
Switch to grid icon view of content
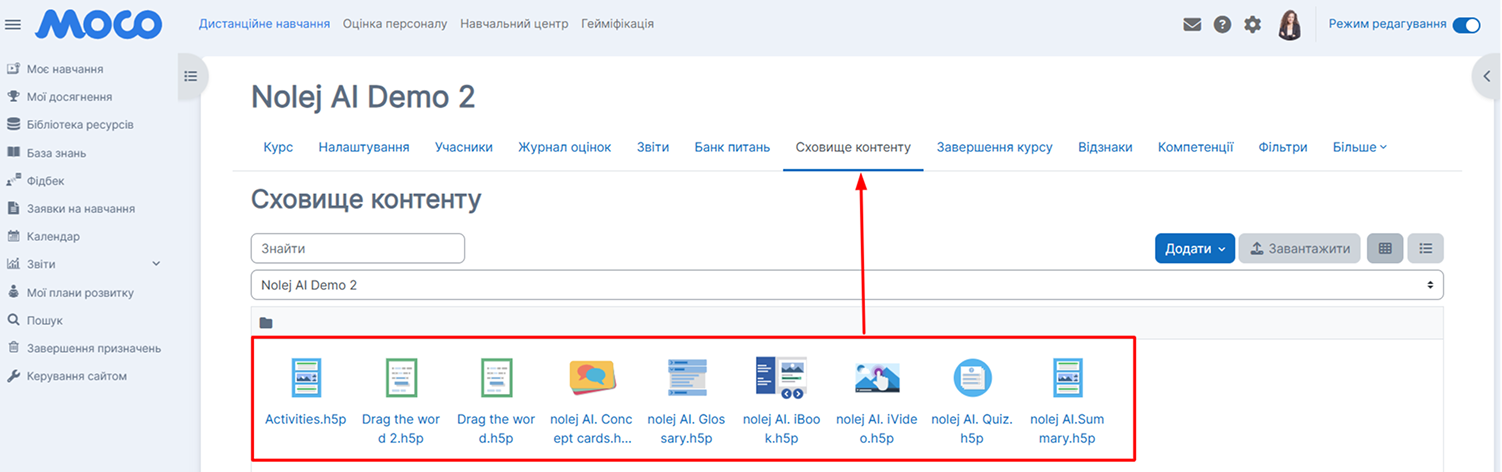point(1385,249)
